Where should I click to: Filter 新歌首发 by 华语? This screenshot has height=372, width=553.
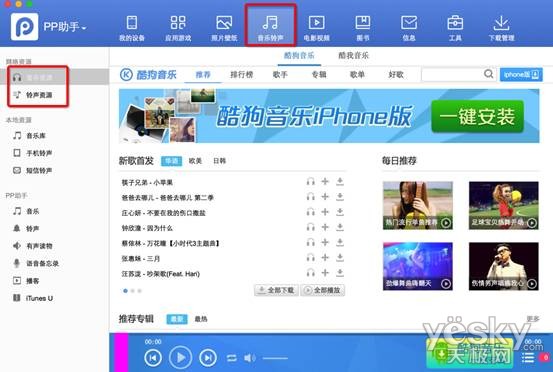point(171,161)
